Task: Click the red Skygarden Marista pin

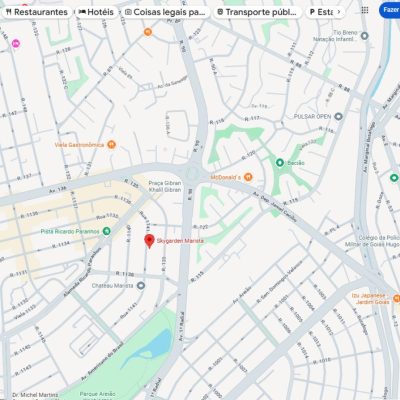Action: pos(149,241)
